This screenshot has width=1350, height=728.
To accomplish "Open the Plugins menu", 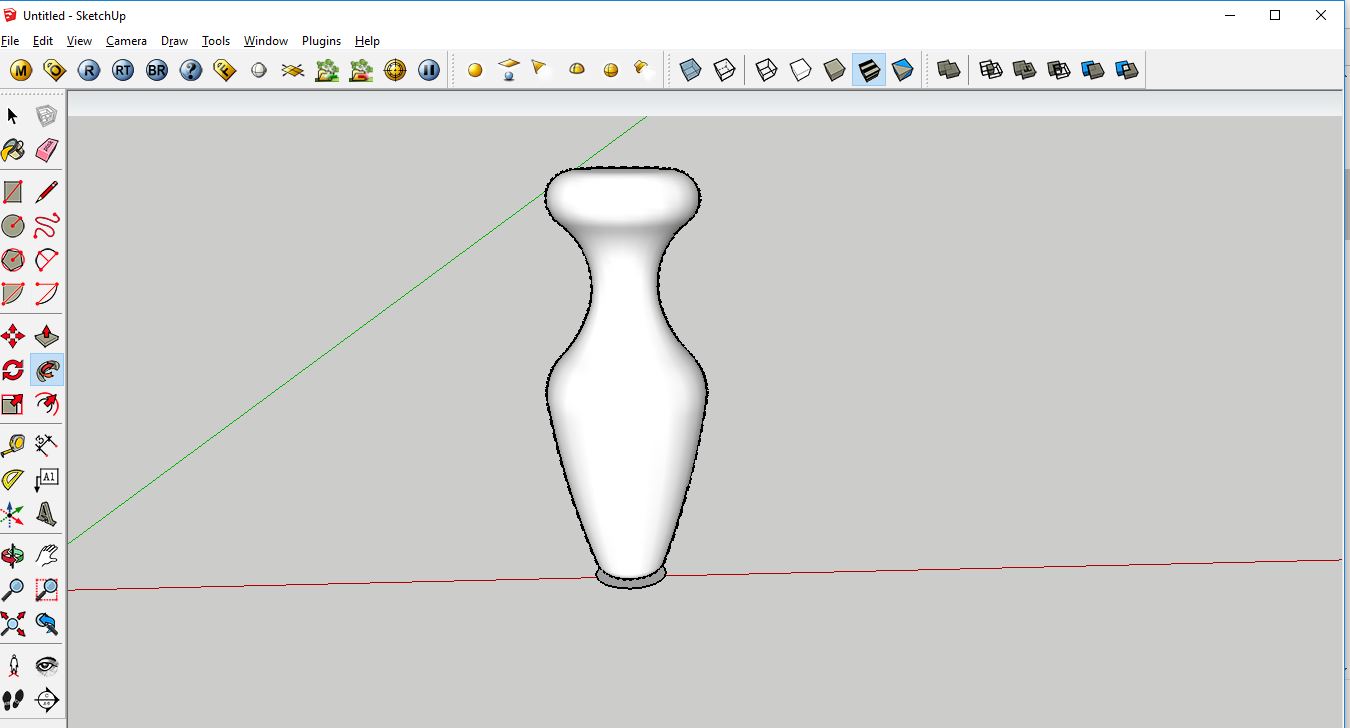I will pos(321,41).
